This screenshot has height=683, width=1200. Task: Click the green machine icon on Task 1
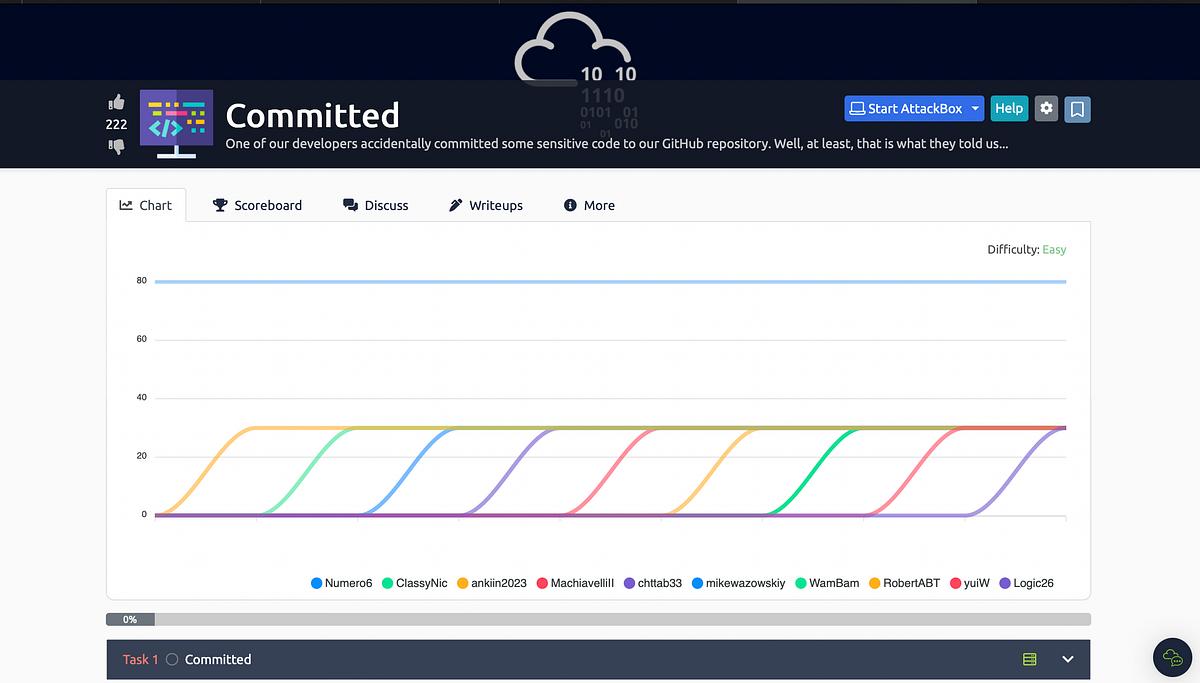1029,659
